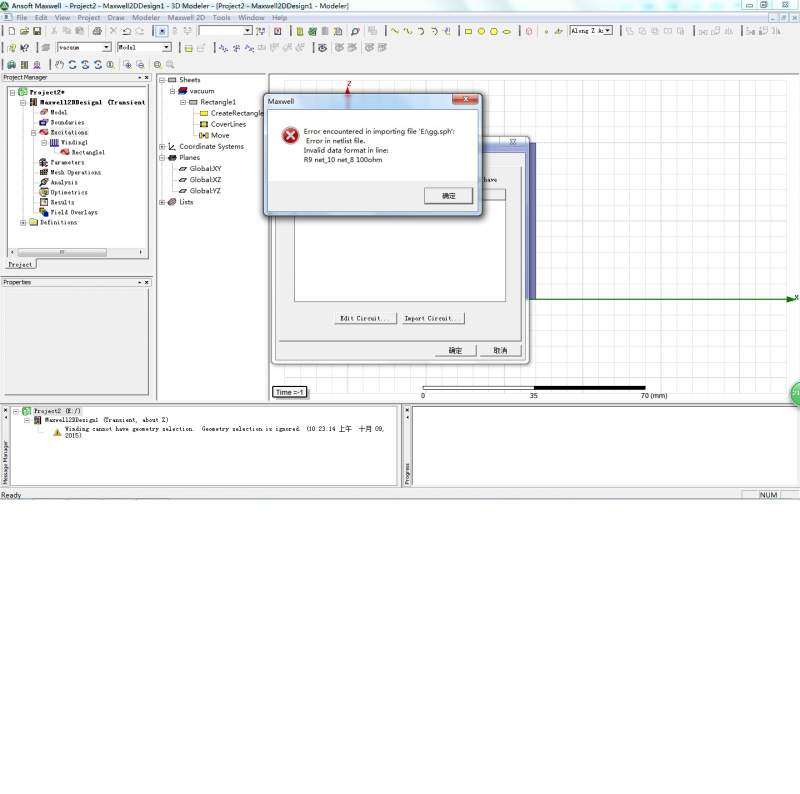
Task: Open the Help menu
Action: [x=280, y=18]
